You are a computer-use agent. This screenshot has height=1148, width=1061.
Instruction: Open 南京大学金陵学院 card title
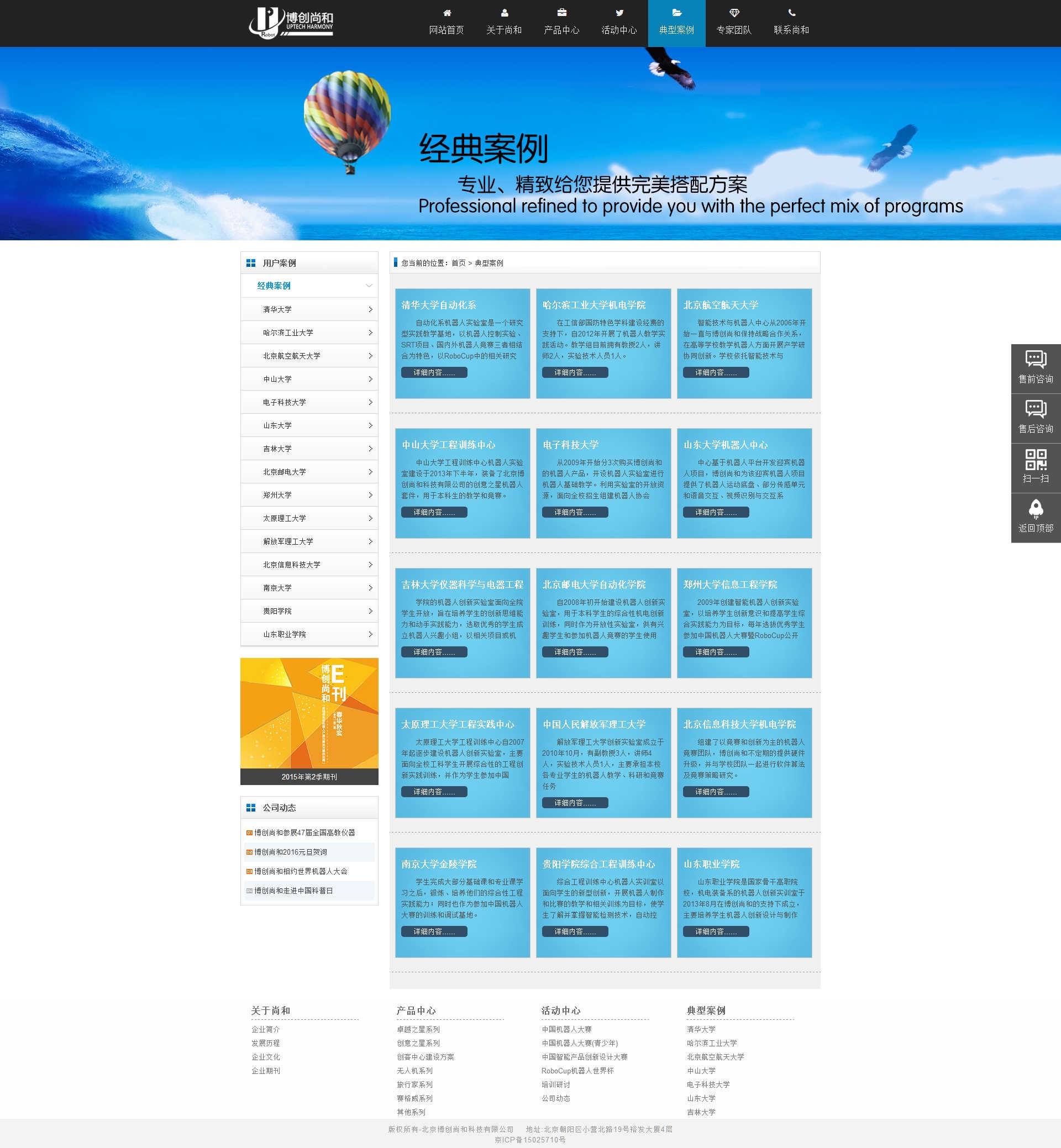tap(439, 865)
